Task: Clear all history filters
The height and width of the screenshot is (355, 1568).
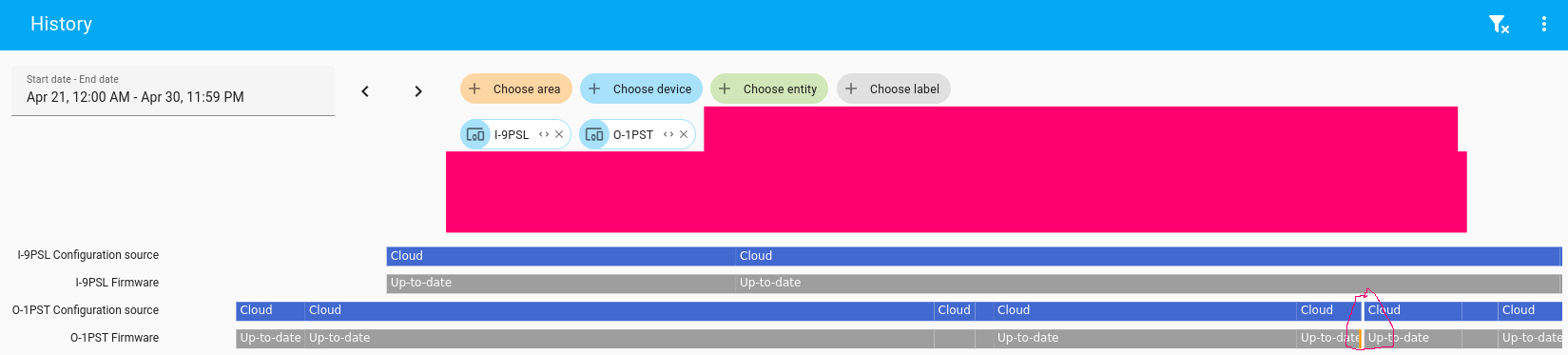Action: tap(1500, 25)
